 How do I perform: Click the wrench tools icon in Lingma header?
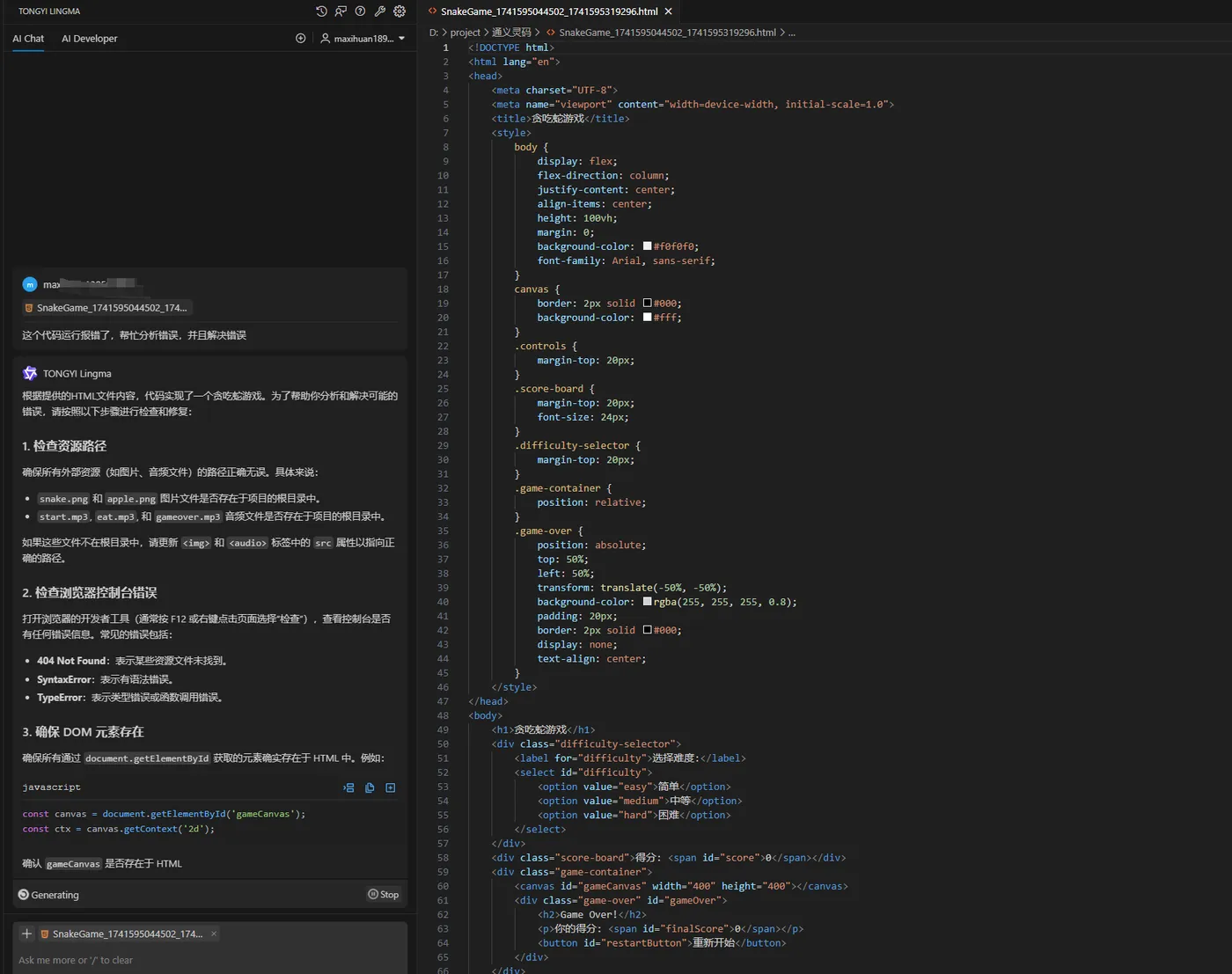click(x=380, y=11)
